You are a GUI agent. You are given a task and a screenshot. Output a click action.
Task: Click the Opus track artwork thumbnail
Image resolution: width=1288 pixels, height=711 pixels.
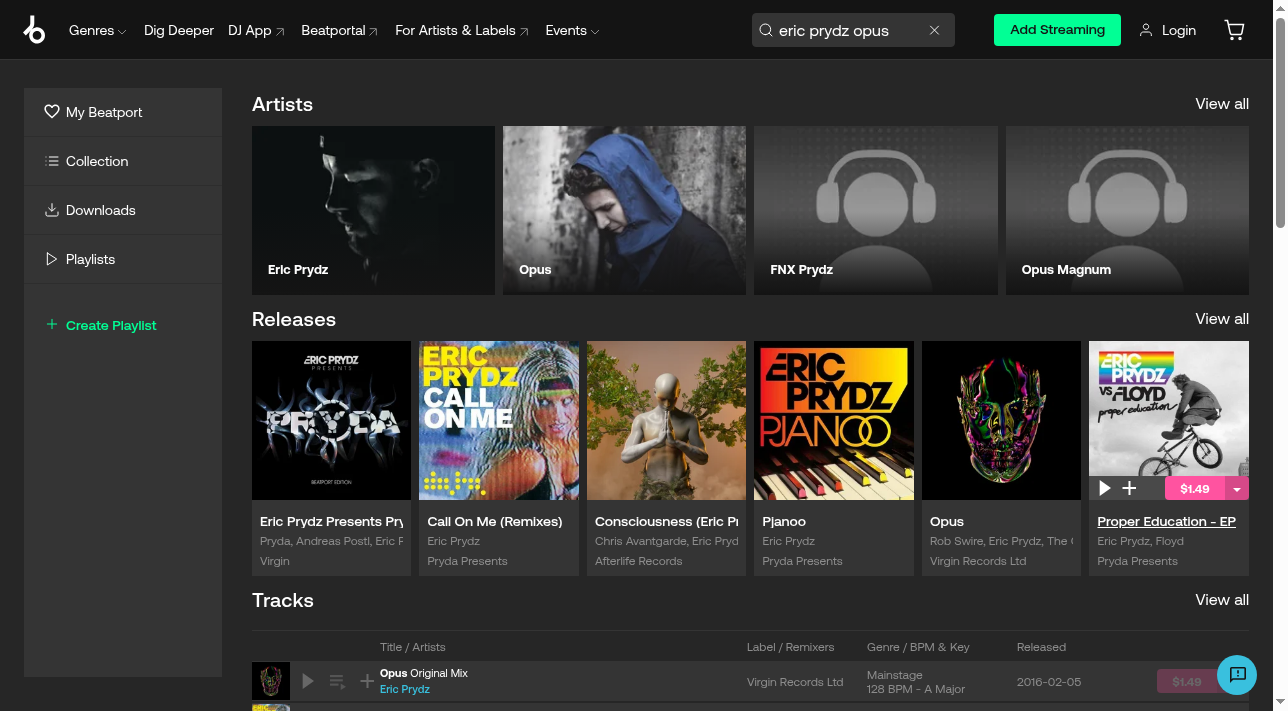271,681
